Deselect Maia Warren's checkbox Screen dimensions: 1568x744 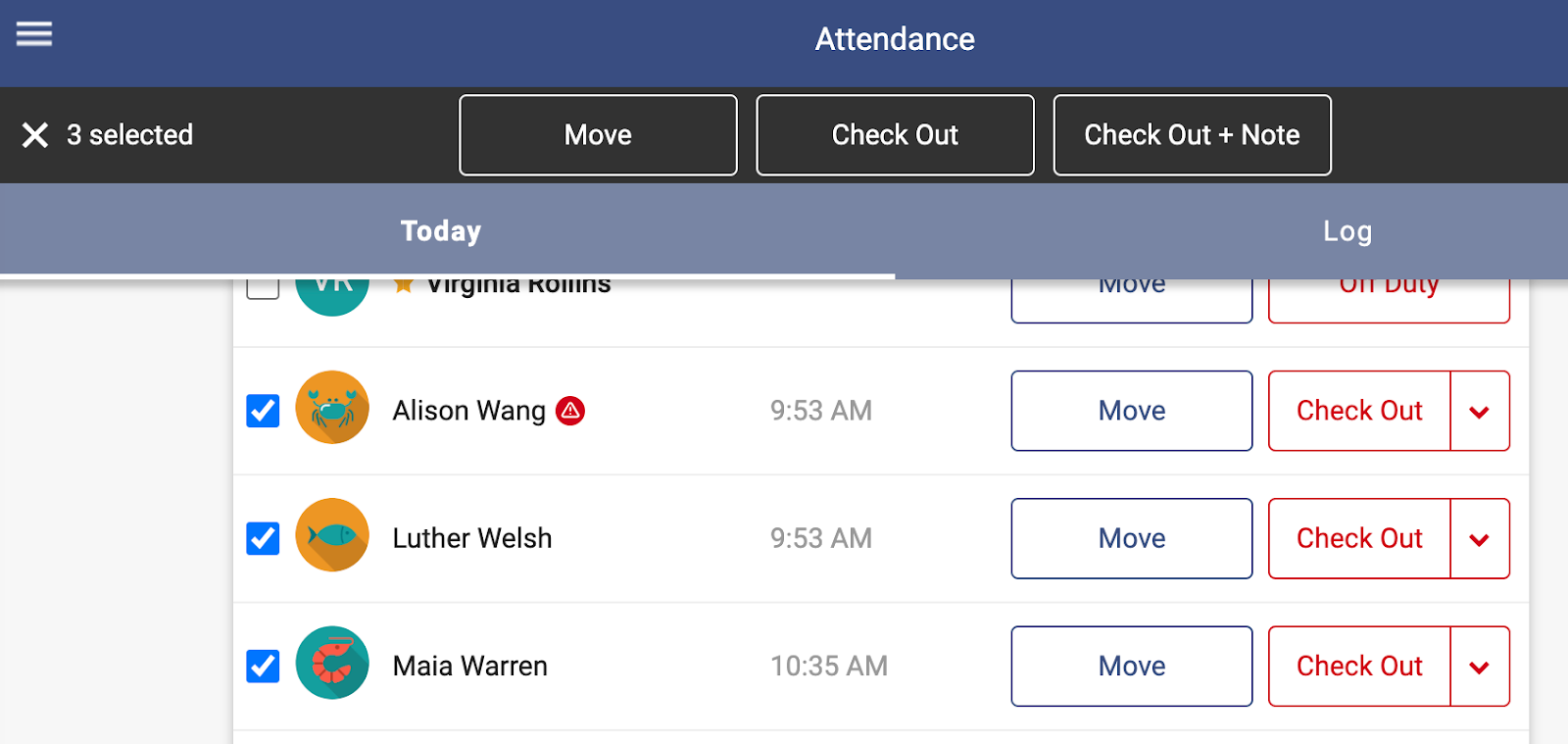click(x=263, y=666)
